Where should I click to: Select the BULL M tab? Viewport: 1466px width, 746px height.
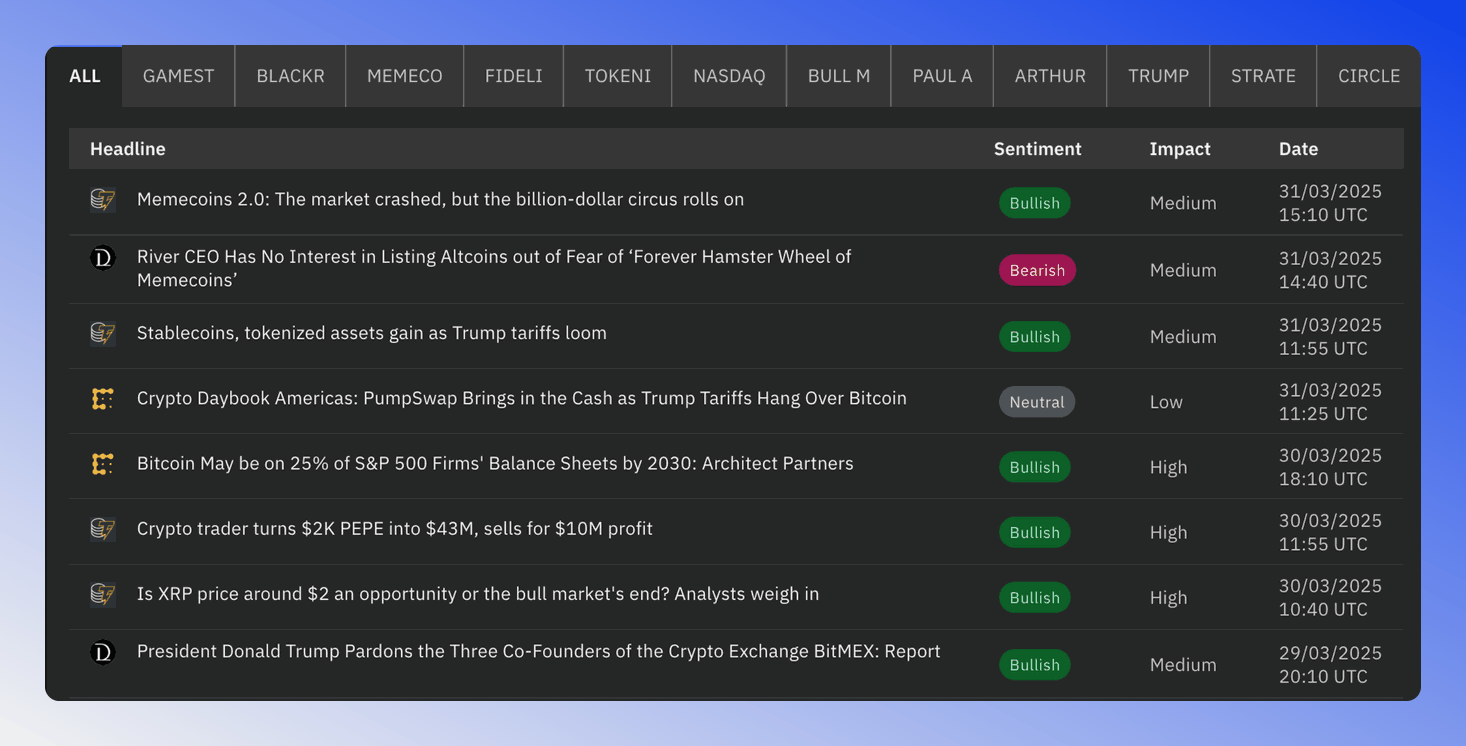[x=838, y=76]
